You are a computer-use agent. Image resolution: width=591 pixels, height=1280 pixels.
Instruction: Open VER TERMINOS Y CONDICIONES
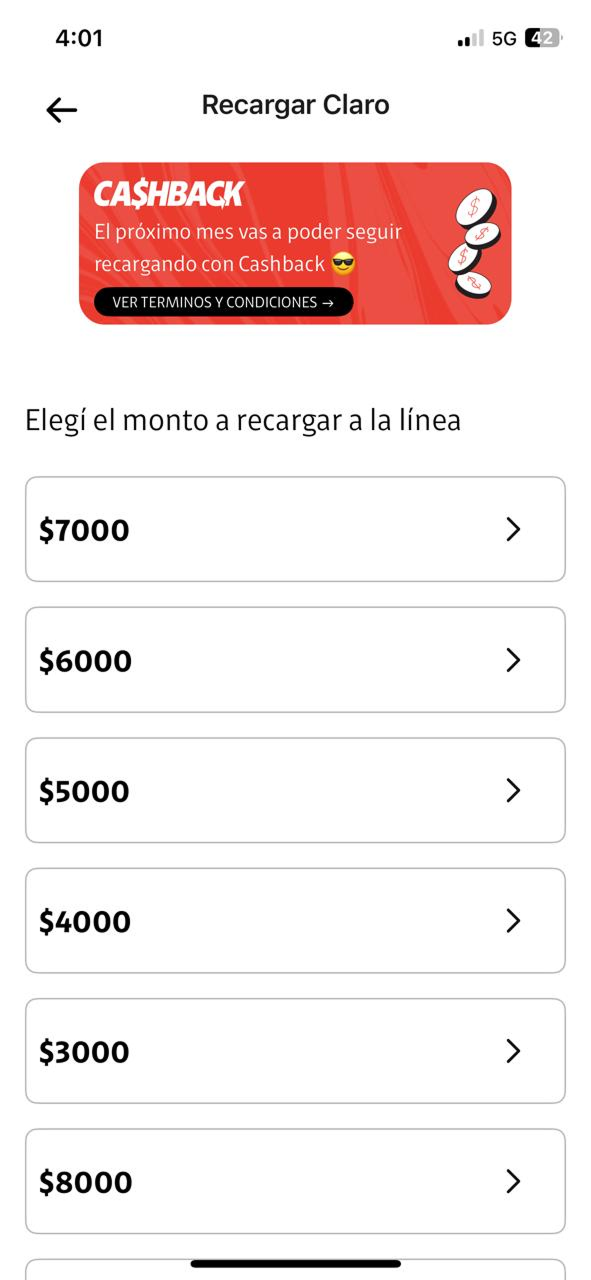(x=222, y=301)
